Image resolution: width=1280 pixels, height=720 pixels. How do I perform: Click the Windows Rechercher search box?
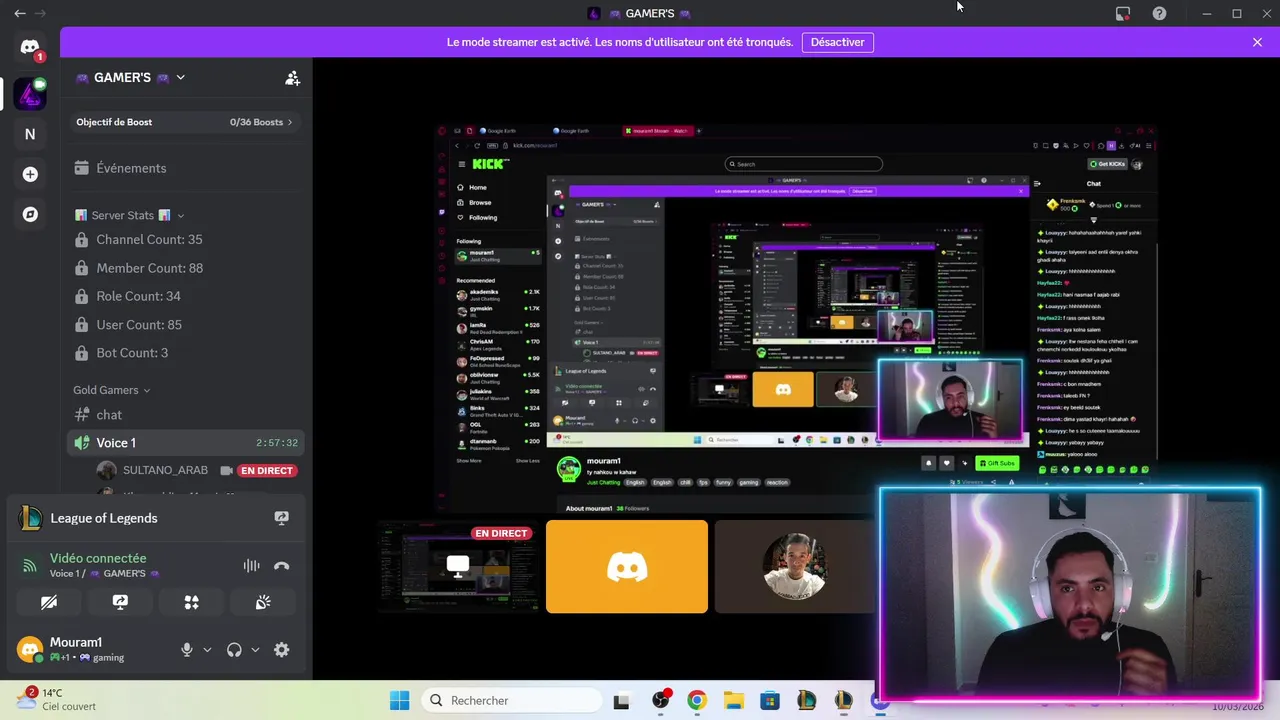510,700
